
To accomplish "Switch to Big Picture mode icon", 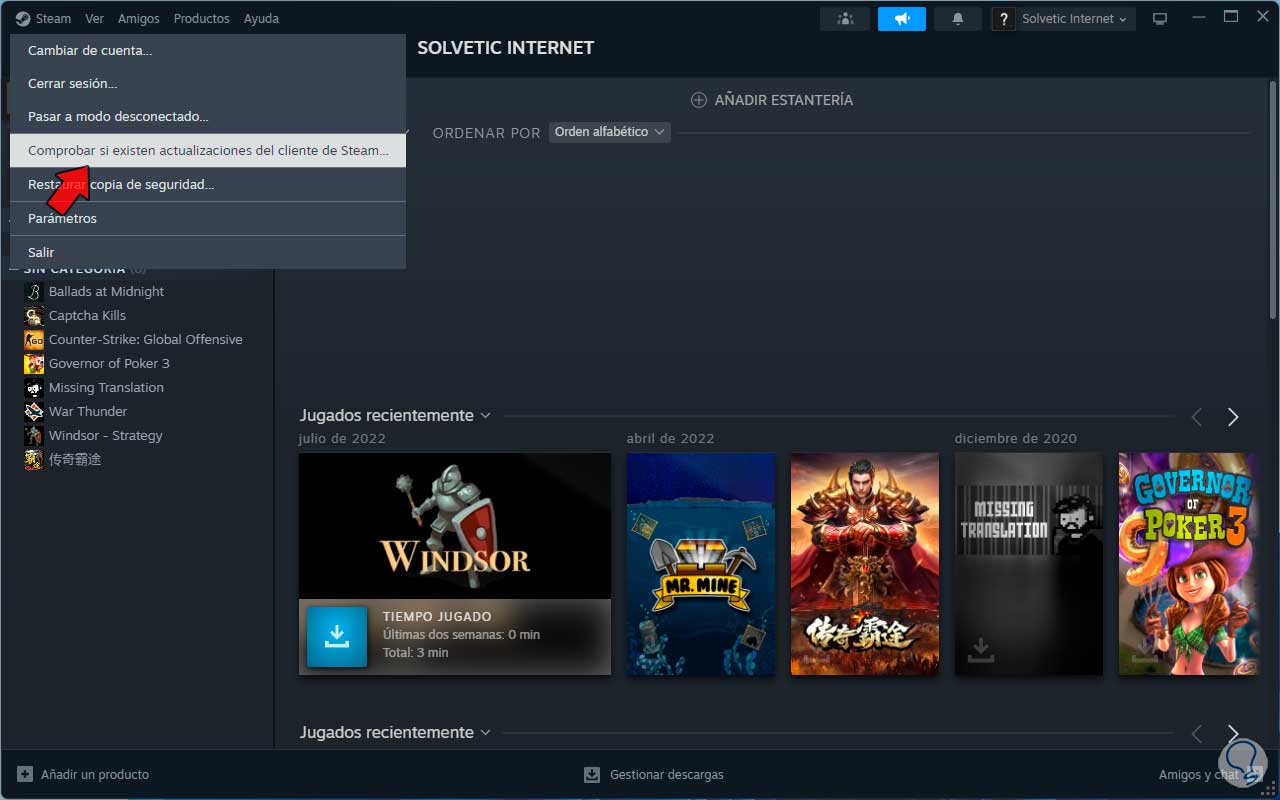I will coord(1160,19).
